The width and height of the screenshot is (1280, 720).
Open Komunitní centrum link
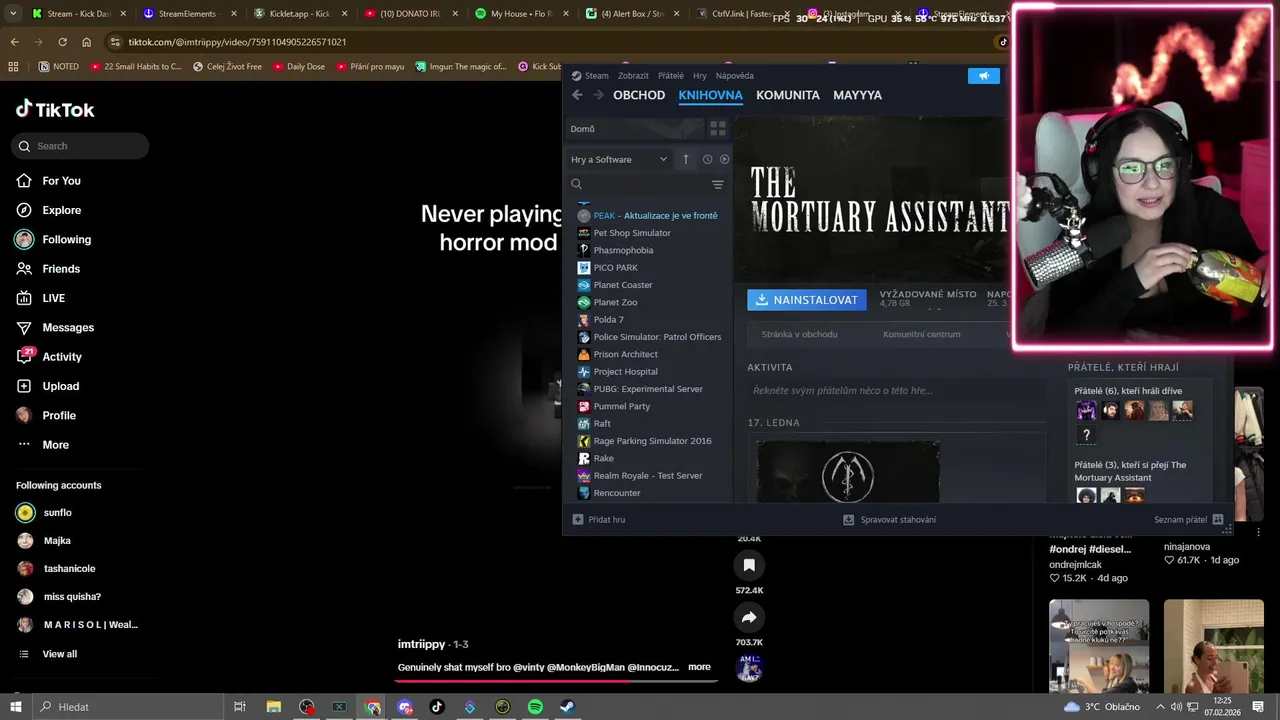pyautogui.click(x=921, y=334)
